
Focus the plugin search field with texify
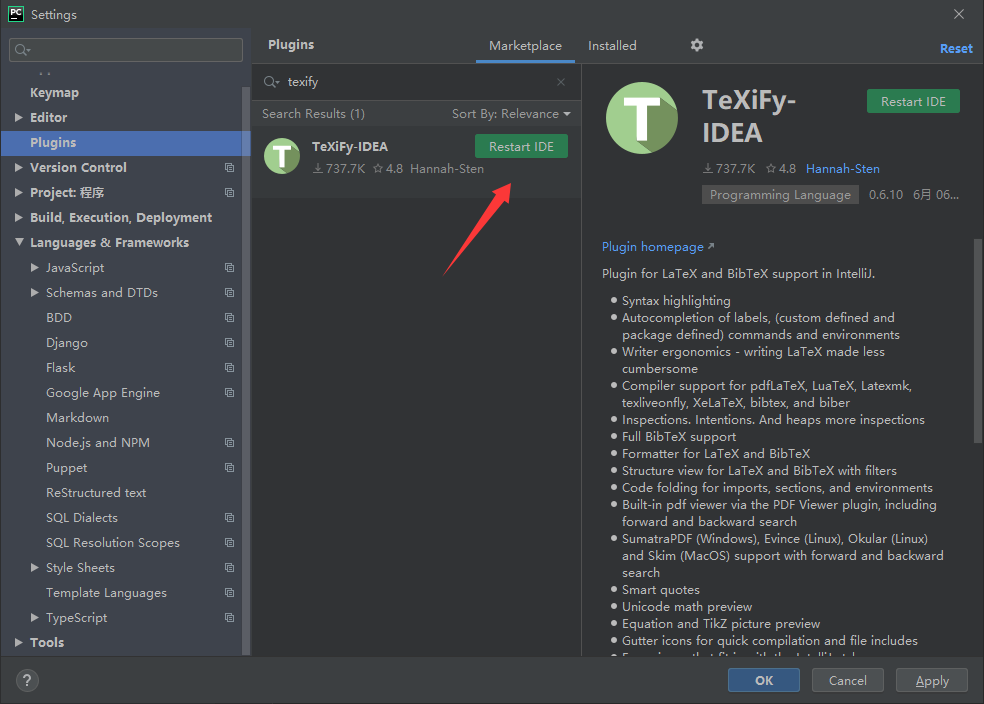point(417,82)
